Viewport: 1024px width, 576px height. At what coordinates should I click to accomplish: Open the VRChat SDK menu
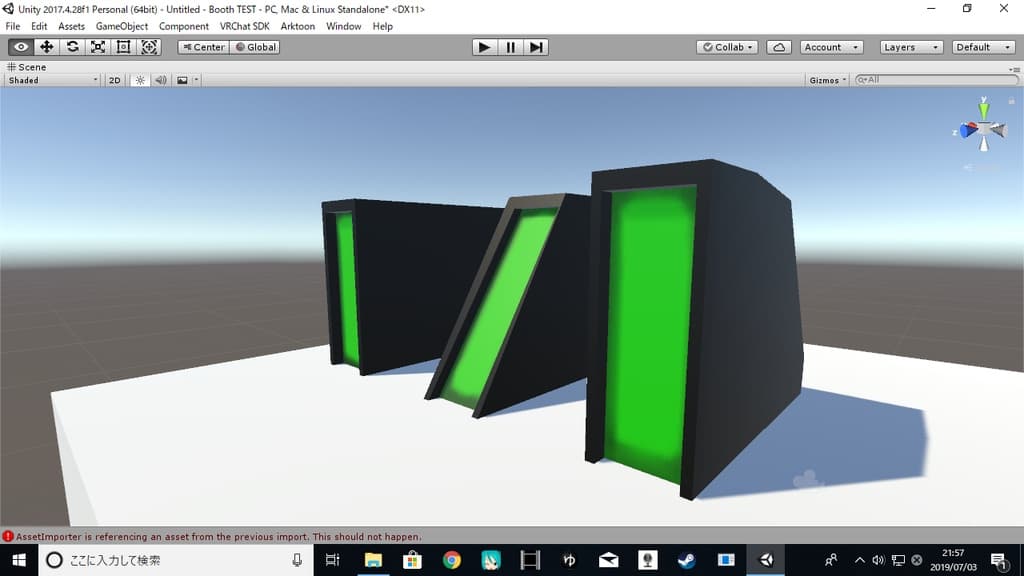tap(245, 26)
